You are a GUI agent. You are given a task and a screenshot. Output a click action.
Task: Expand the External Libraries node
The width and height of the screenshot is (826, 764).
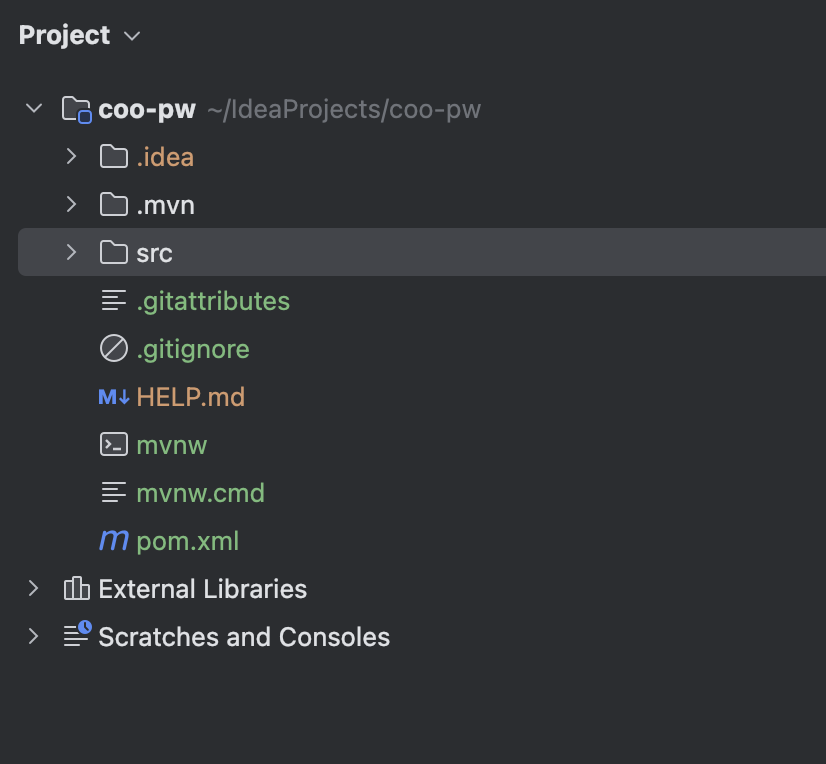click(x=34, y=589)
